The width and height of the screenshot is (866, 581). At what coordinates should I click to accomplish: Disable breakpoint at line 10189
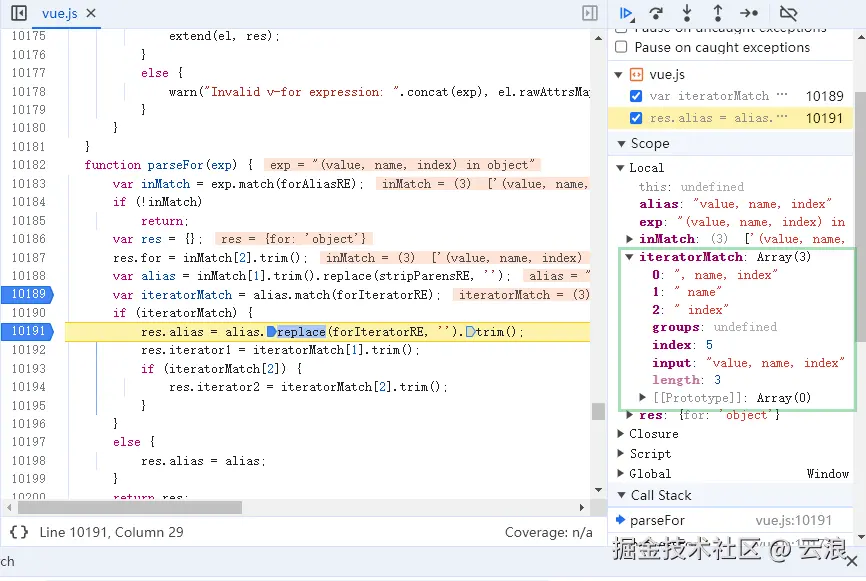pyautogui.click(x=636, y=96)
